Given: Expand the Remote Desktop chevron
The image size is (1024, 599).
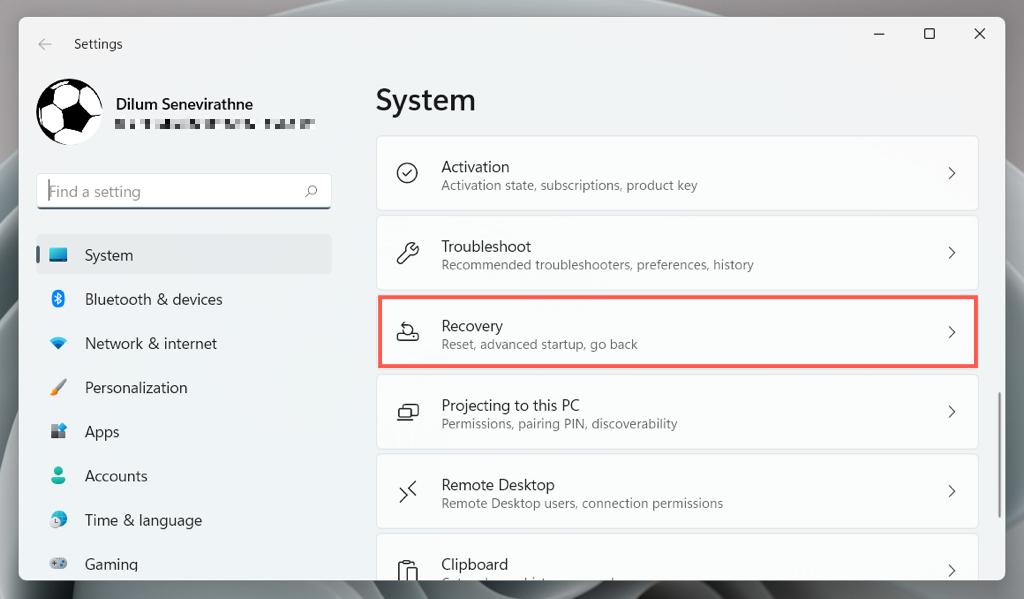Looking at the screenshot, I should (x=952, y=492).
